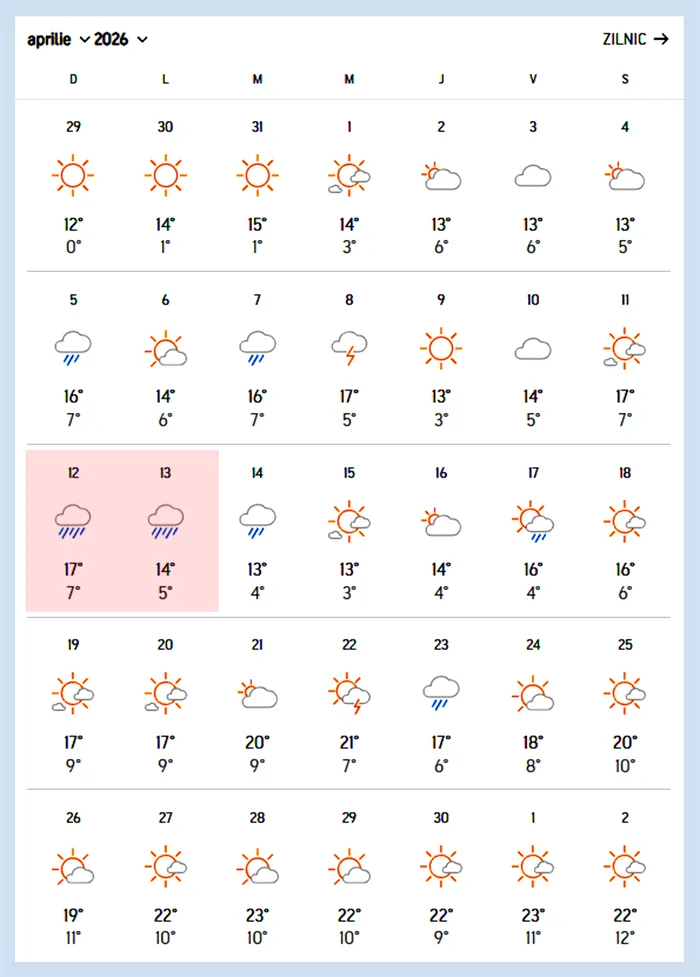The height and width of the screenshot is (977, 700).
Task: Click the mostly cloudy icon on April 16
Action: [441, 522]
